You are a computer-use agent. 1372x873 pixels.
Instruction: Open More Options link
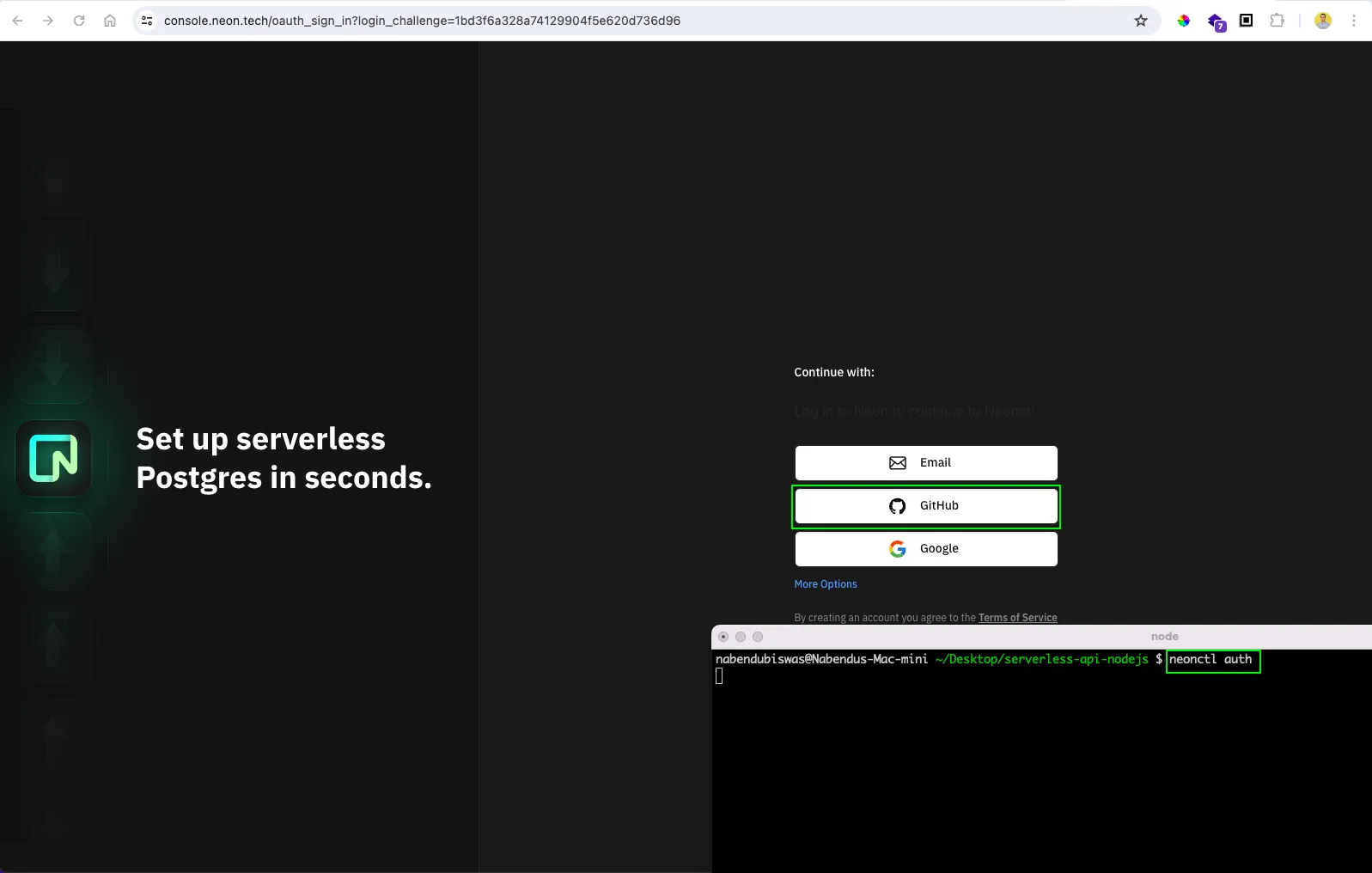826,584
